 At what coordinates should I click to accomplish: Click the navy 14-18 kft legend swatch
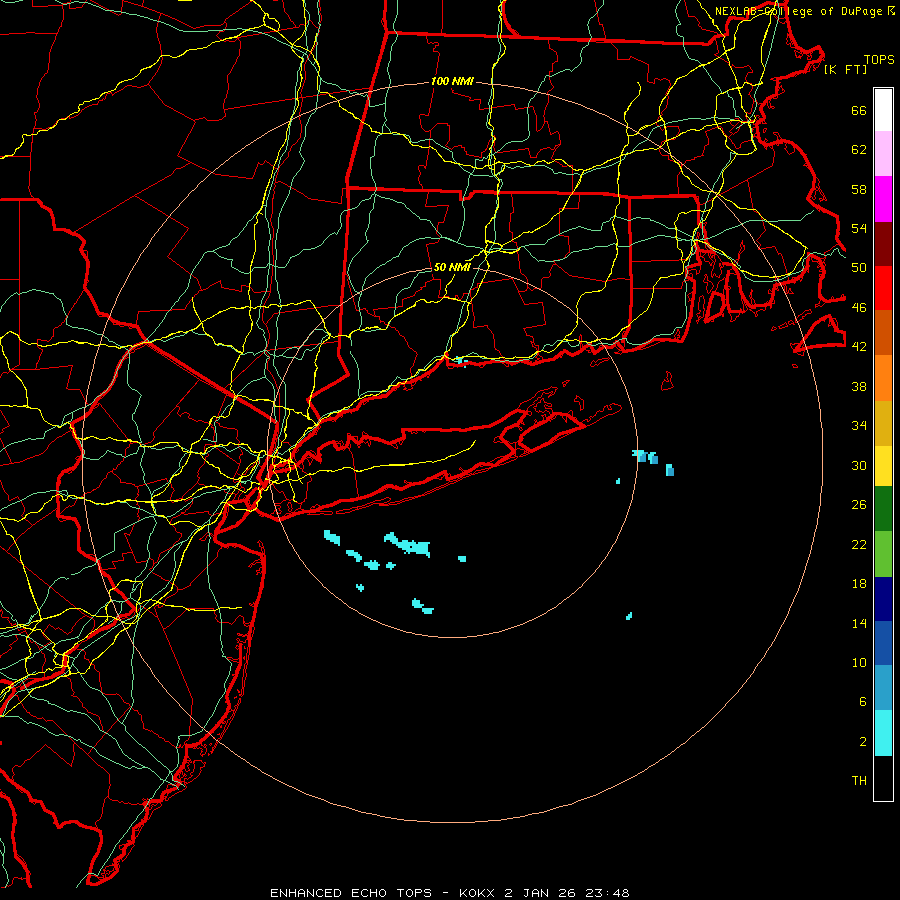883,599
